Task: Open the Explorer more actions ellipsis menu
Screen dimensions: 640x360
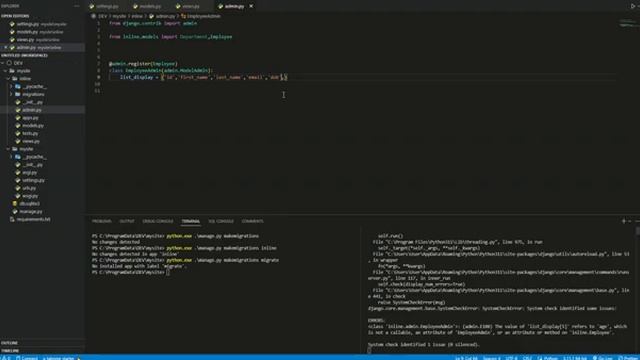Action: 76,6
